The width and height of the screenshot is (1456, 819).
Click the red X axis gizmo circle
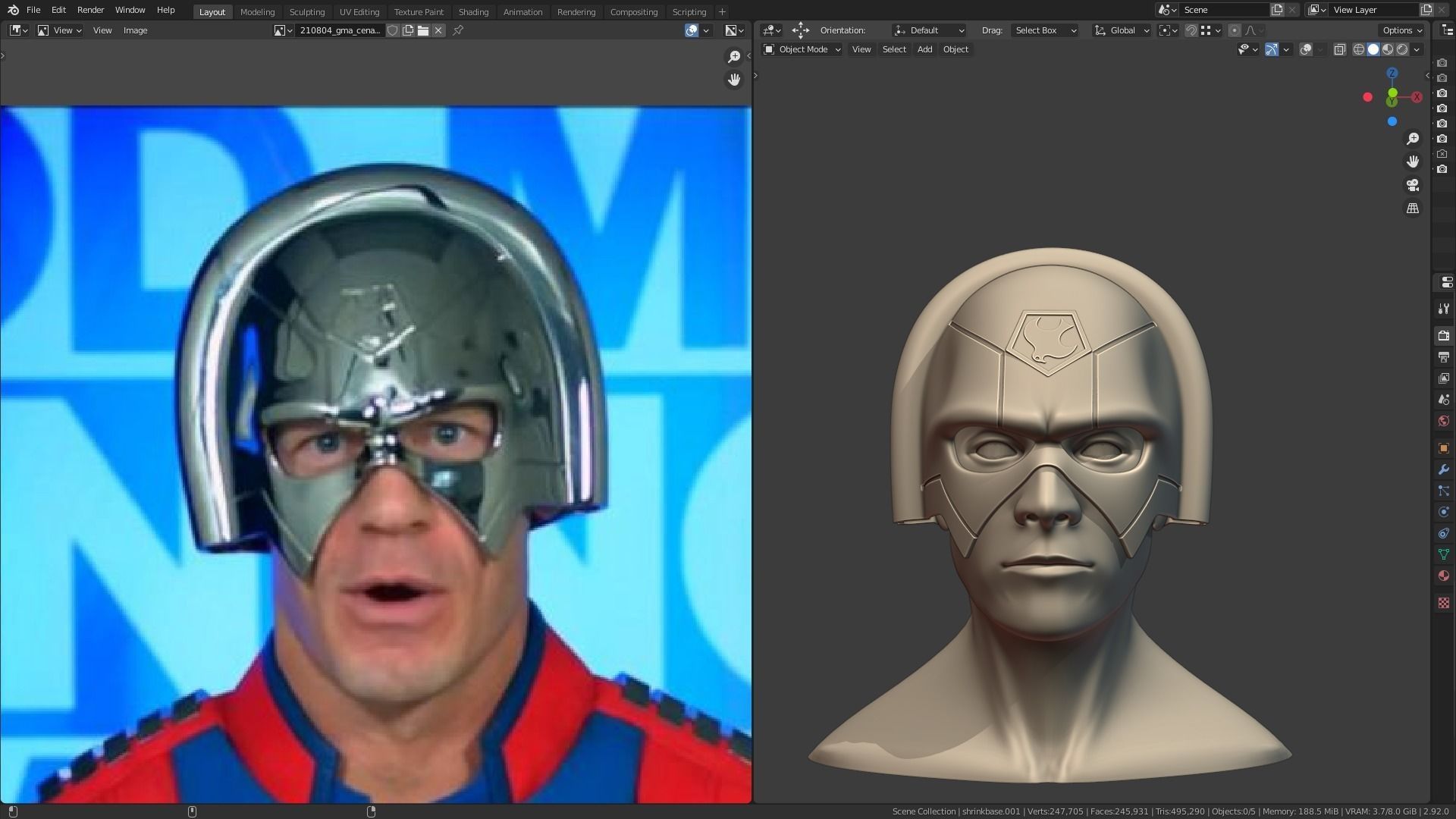(1417, 97)
